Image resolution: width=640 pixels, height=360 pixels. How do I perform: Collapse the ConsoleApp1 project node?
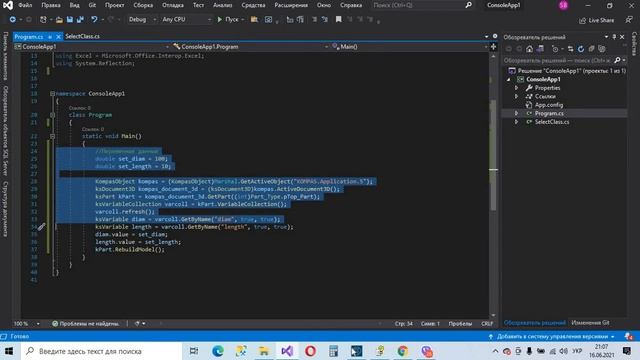pyautogui.click(x=509, y=80)
